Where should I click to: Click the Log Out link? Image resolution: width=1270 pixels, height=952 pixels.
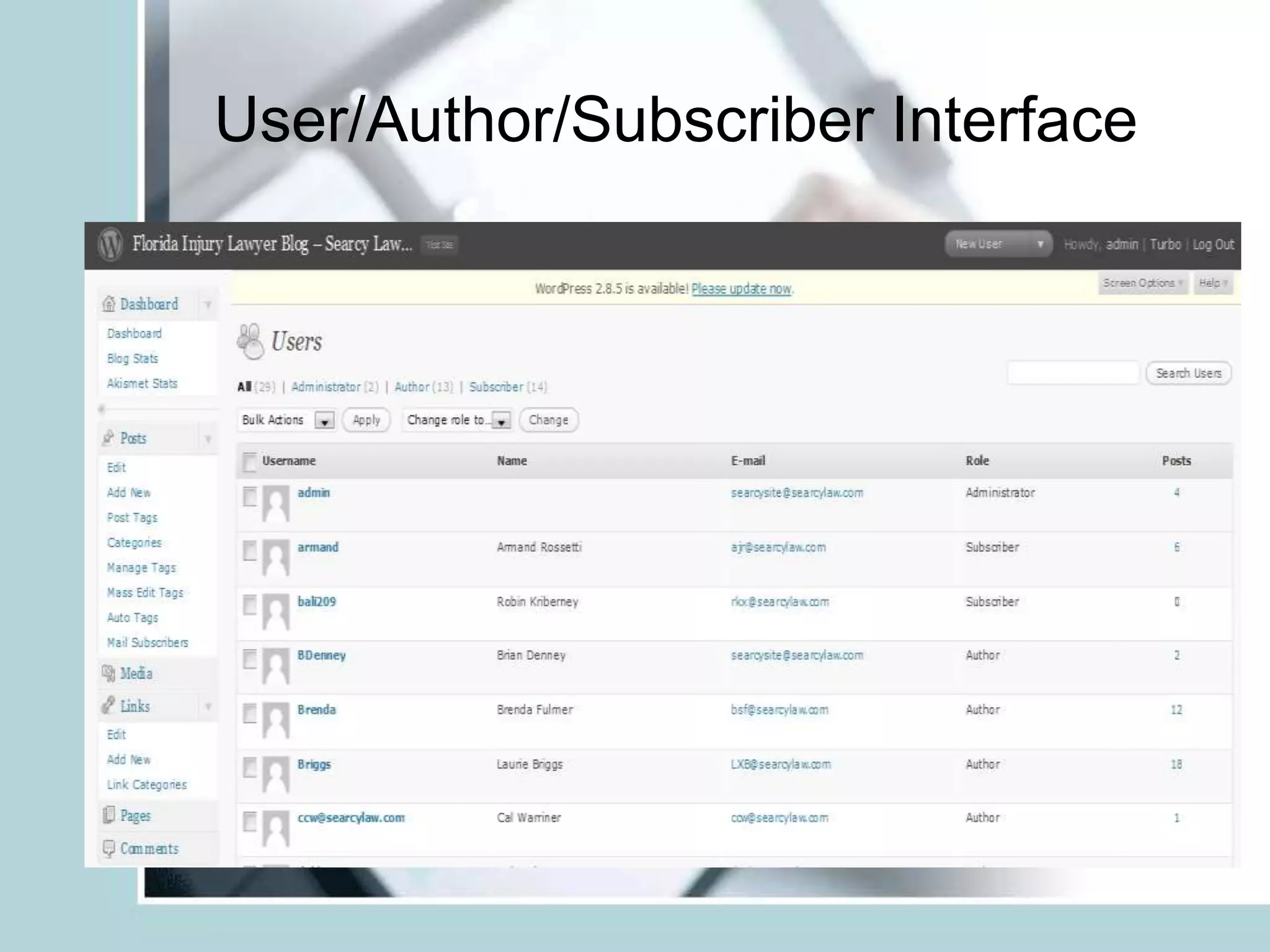pos(1214,244)
